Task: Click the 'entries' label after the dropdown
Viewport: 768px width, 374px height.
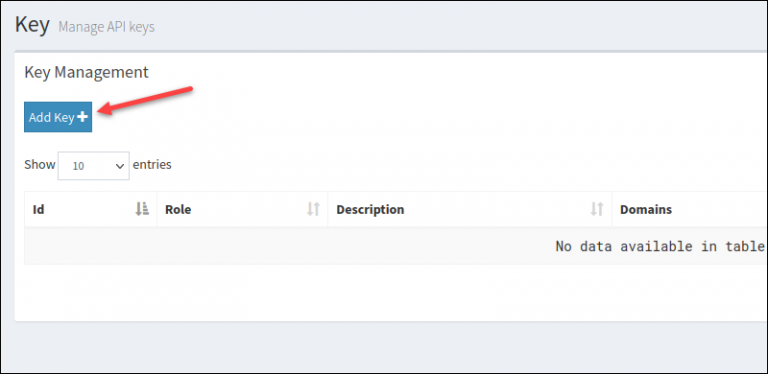Action: coord(152,165)
